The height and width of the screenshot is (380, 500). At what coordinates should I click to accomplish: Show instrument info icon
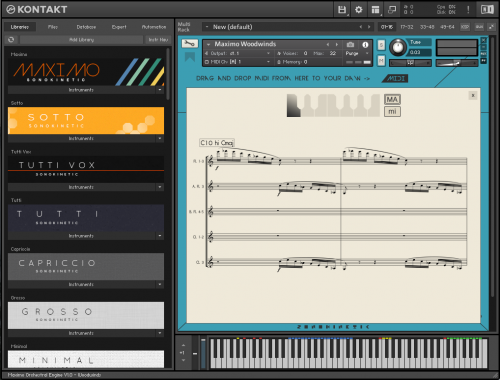click(x=365, y=44)
